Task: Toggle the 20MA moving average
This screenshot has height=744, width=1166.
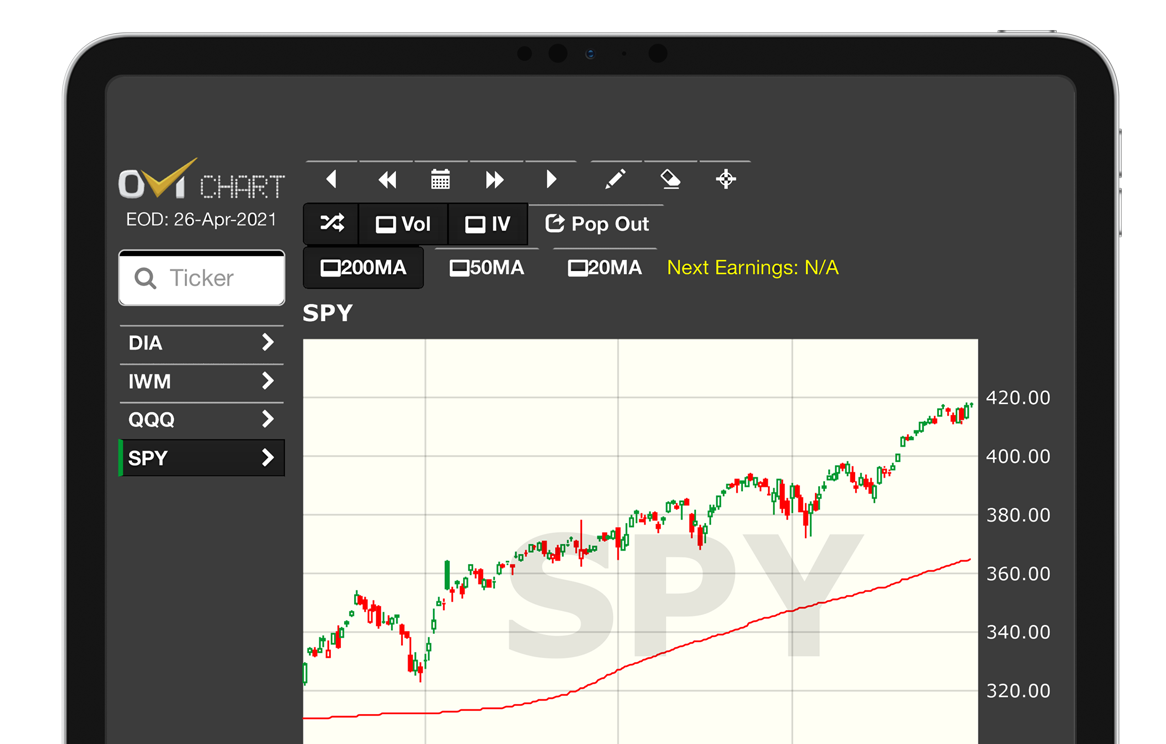Action: coord(605,268)
